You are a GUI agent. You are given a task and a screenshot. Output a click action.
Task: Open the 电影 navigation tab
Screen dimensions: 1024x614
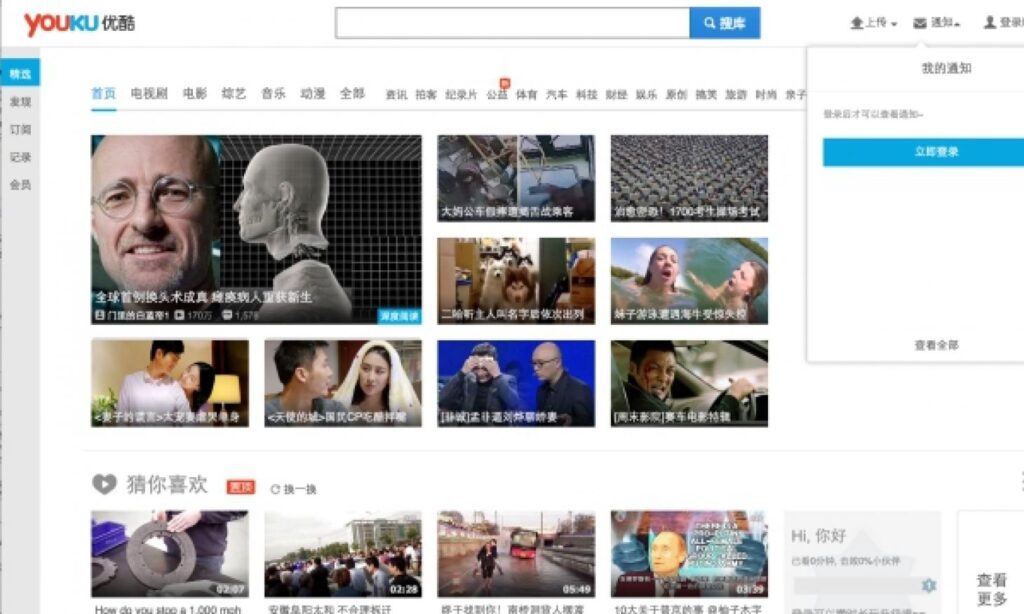[195, 93]
